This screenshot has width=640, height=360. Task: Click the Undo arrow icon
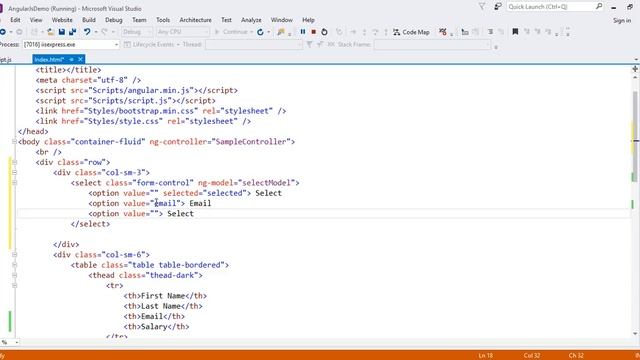(87, 32)
